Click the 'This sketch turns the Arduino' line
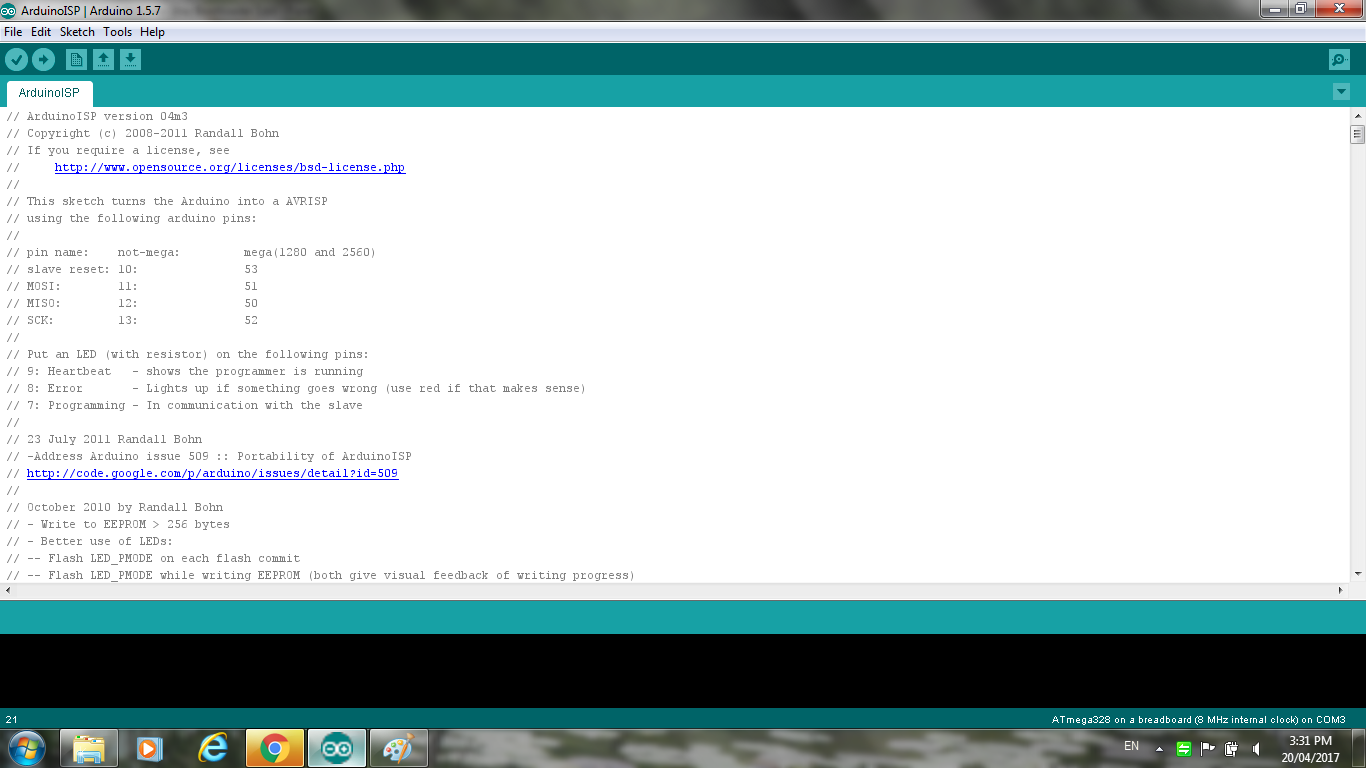This screenshot has width=1366, height=768. pyautogui.click(x=167, y=201)
